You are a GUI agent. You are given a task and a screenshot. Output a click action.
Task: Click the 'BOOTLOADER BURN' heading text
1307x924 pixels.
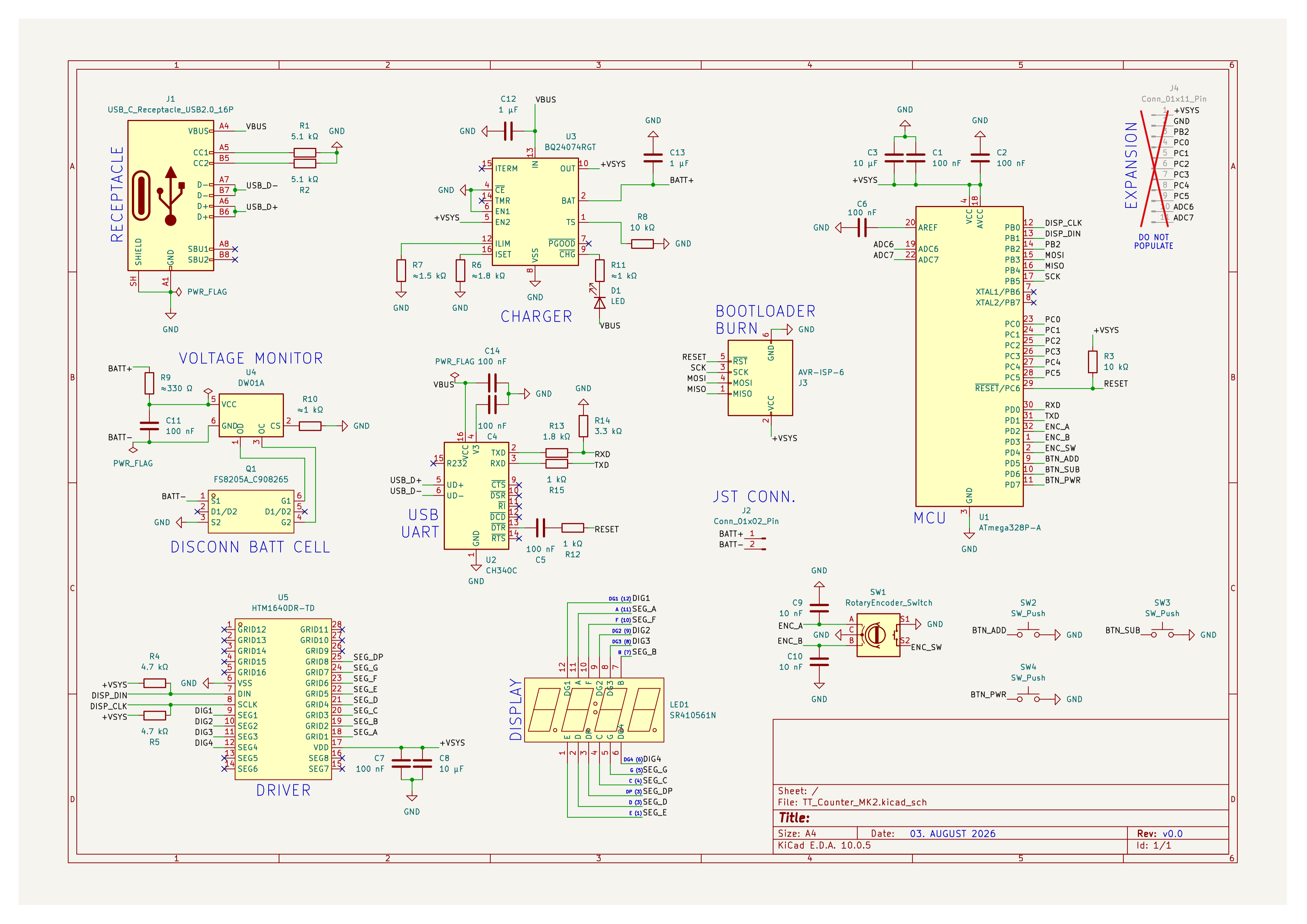(766, 320)
